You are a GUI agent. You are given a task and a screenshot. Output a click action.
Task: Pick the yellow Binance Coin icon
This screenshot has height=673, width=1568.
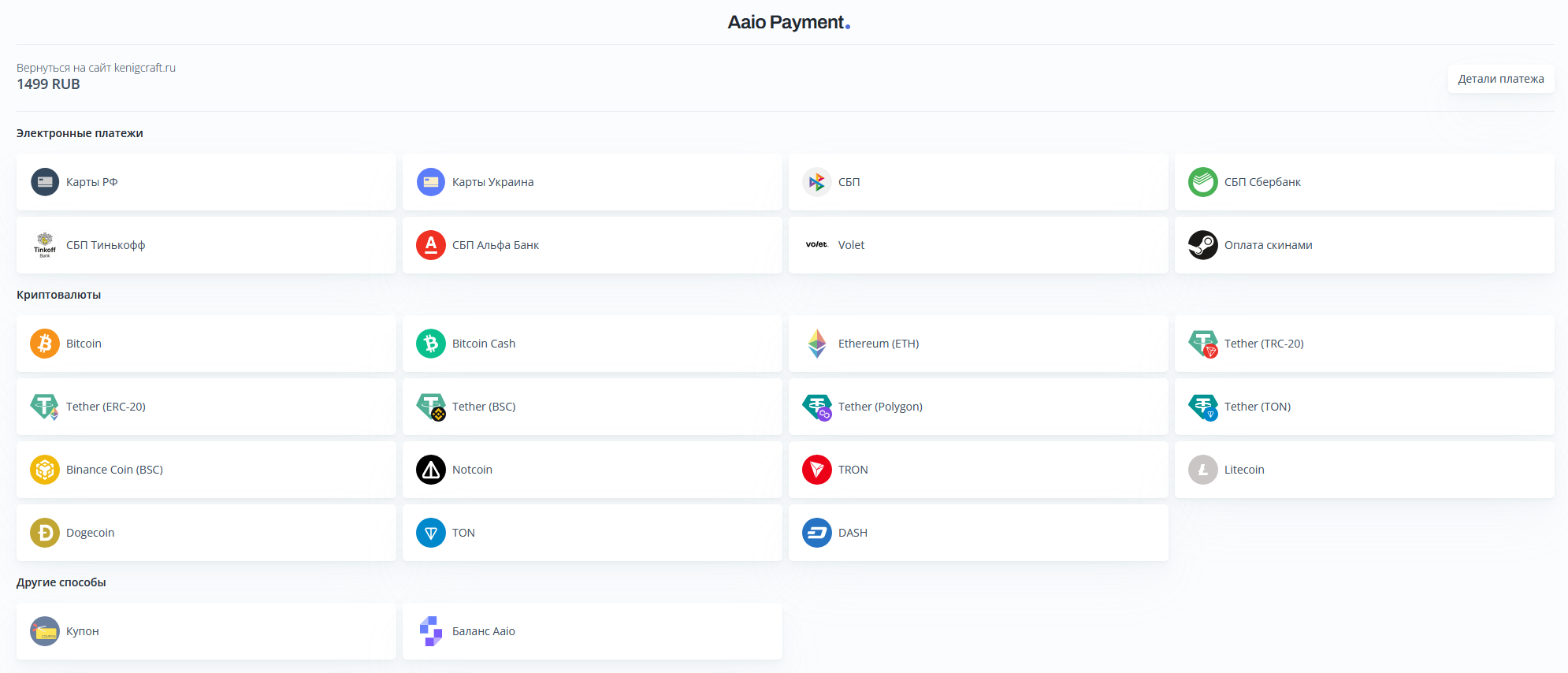45,470
